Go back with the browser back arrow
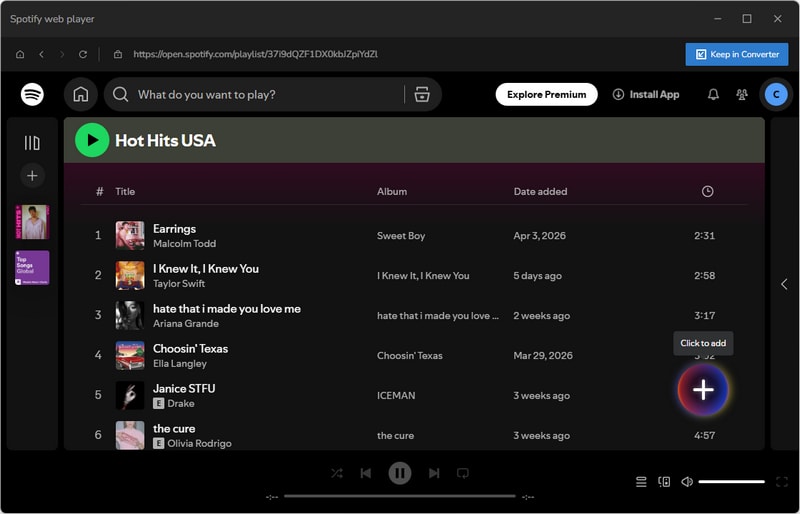The image size is (800, 514). click(41, 54)
